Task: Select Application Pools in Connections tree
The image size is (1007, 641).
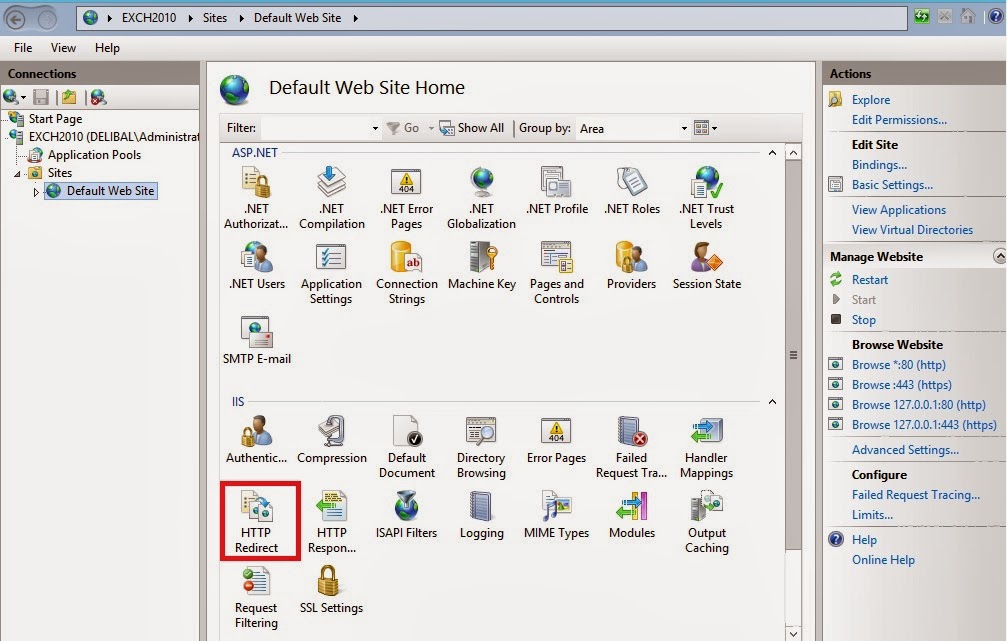Action: [x=94, y=155]
